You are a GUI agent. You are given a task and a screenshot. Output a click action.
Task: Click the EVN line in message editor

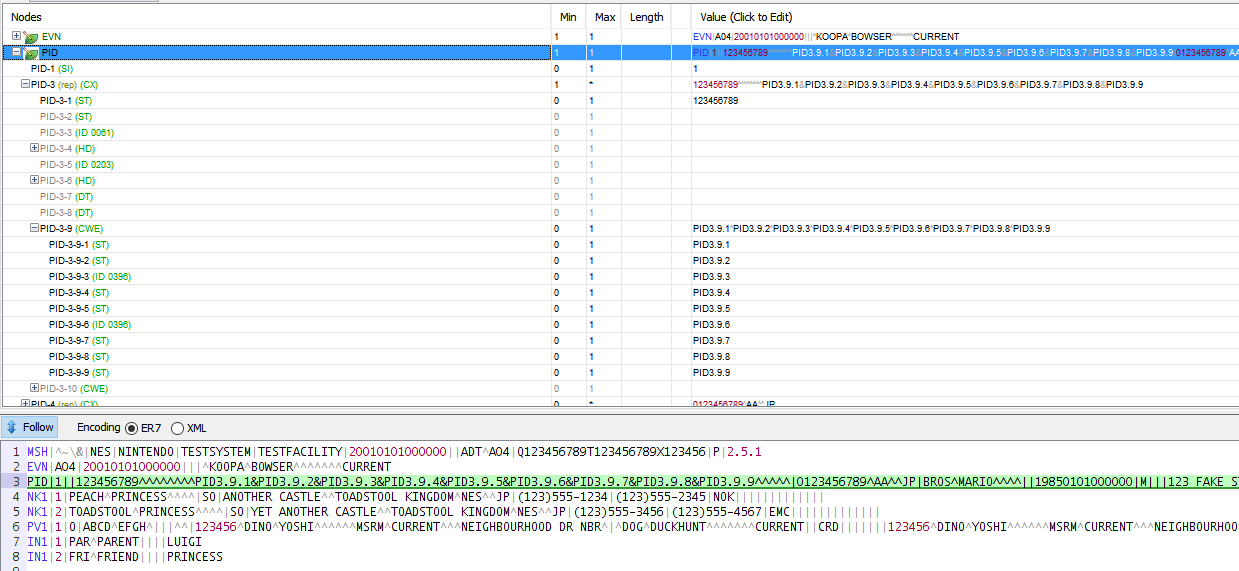[209, 466]
